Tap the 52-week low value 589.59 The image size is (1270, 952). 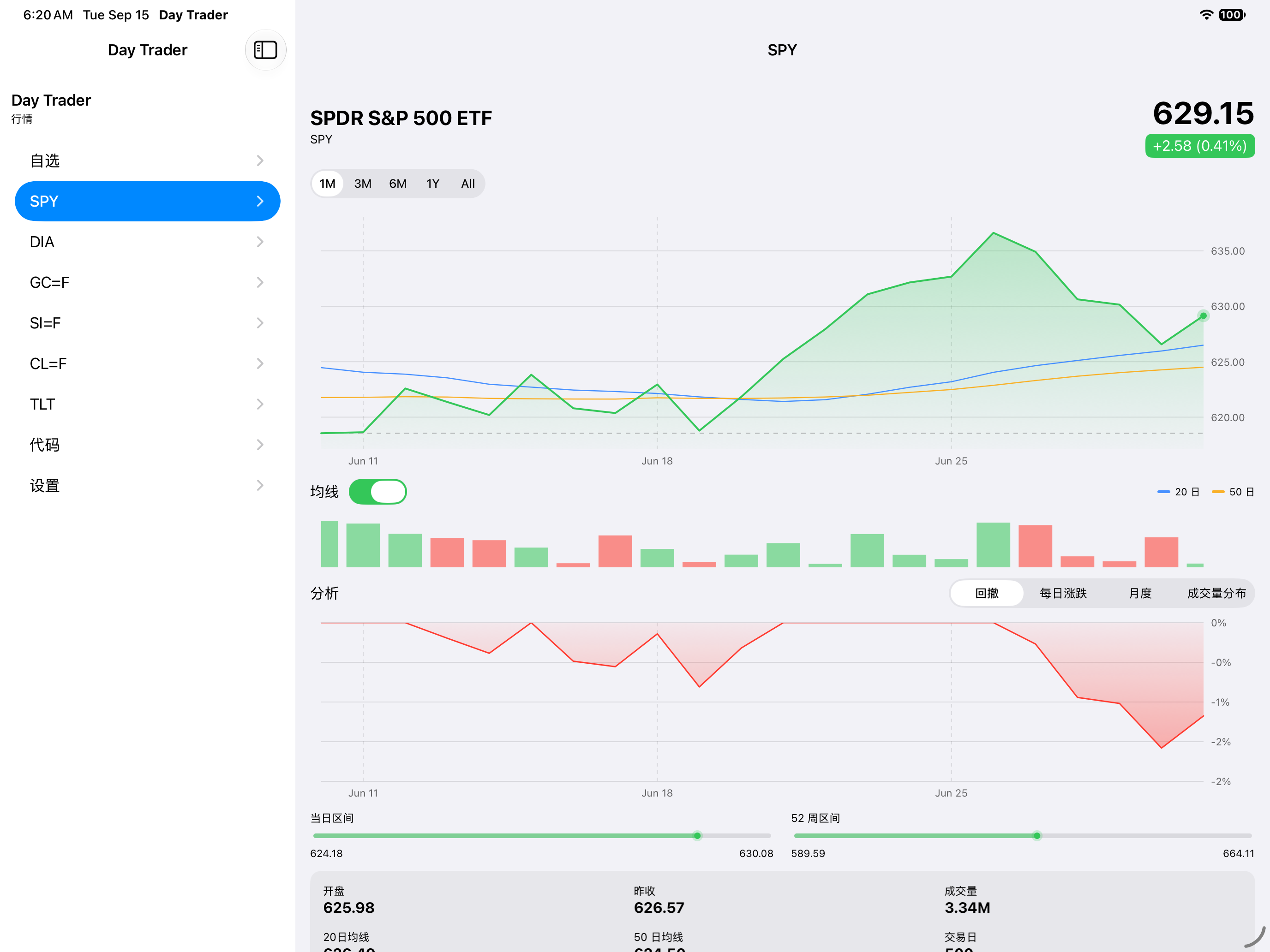(x=808, y=853)
